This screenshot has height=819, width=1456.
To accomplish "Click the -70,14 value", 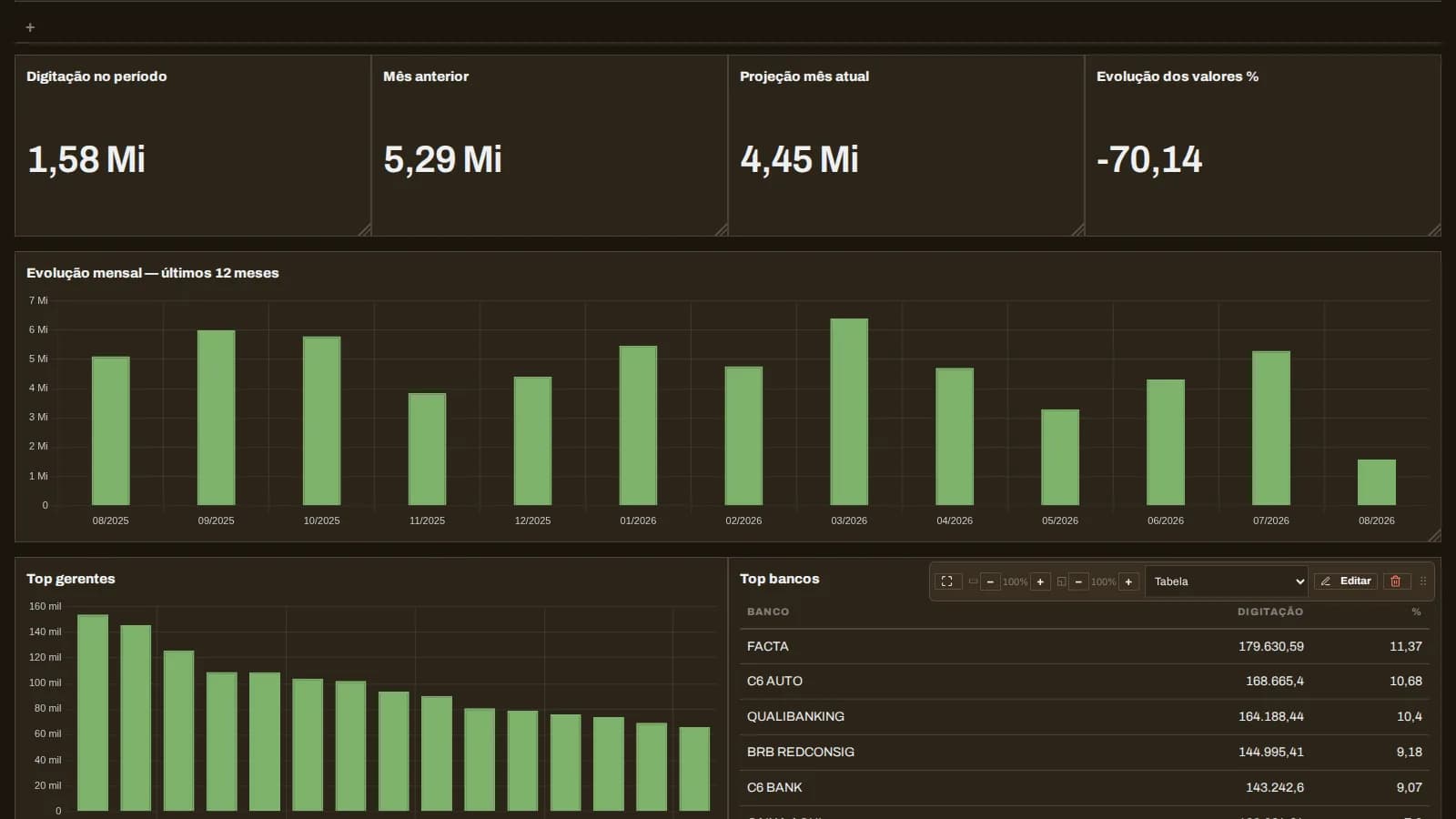I will pos(1149,159).
